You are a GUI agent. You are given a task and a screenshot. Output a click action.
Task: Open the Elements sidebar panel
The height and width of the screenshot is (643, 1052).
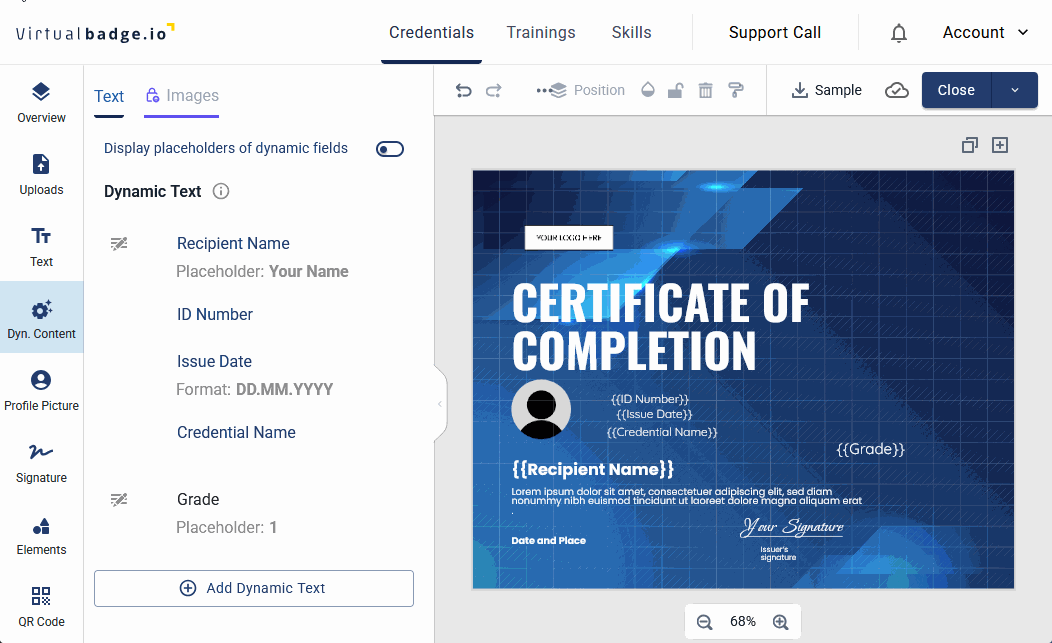point(42,535)
